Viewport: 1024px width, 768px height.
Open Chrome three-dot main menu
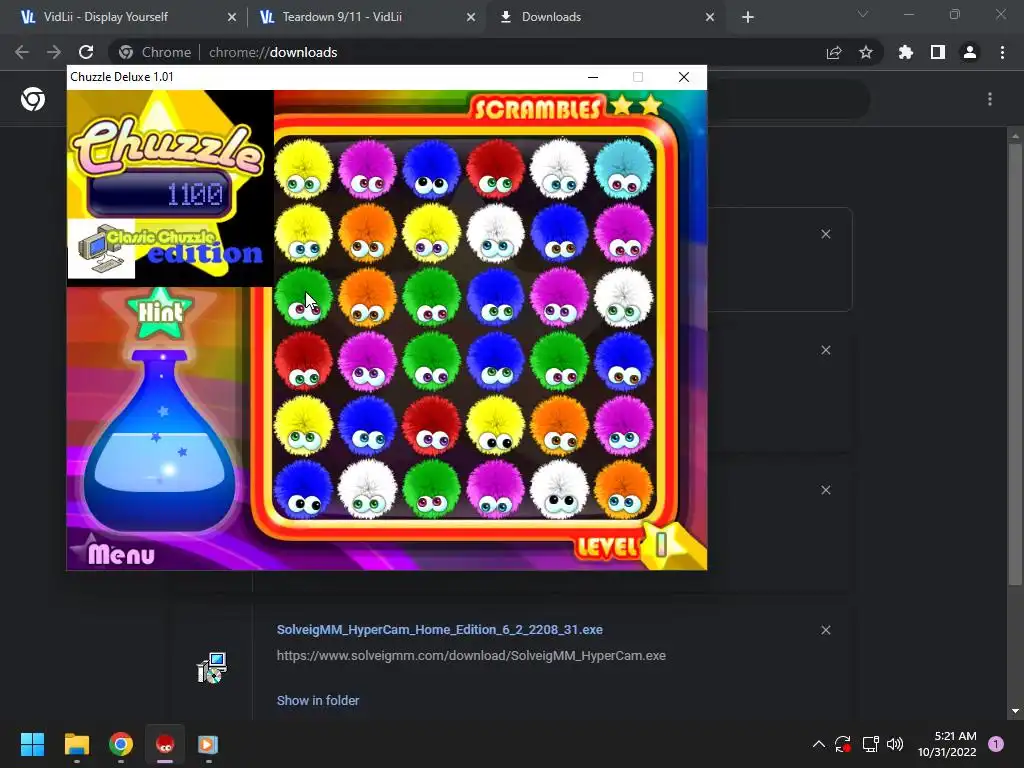coord(1002,52)
